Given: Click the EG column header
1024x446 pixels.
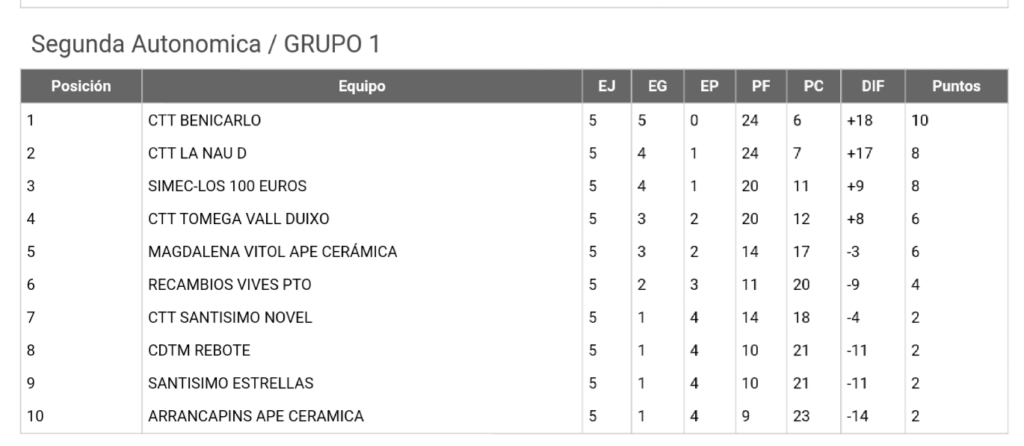Looking at the screenshot, I should (658, 86).
